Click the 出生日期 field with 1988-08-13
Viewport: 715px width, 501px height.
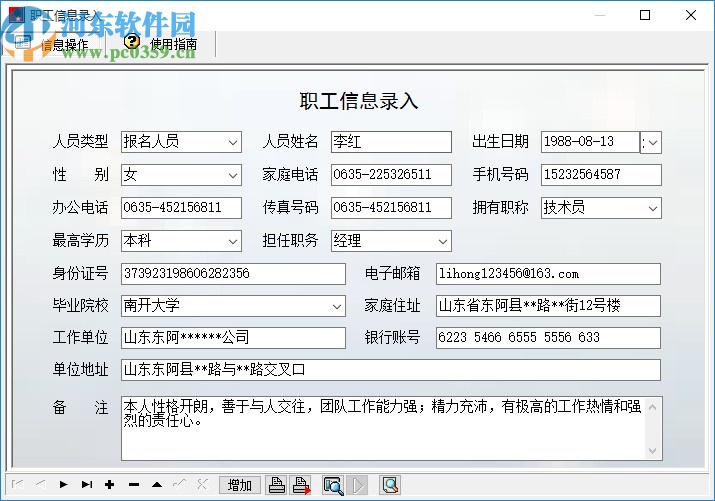point(591,142)
